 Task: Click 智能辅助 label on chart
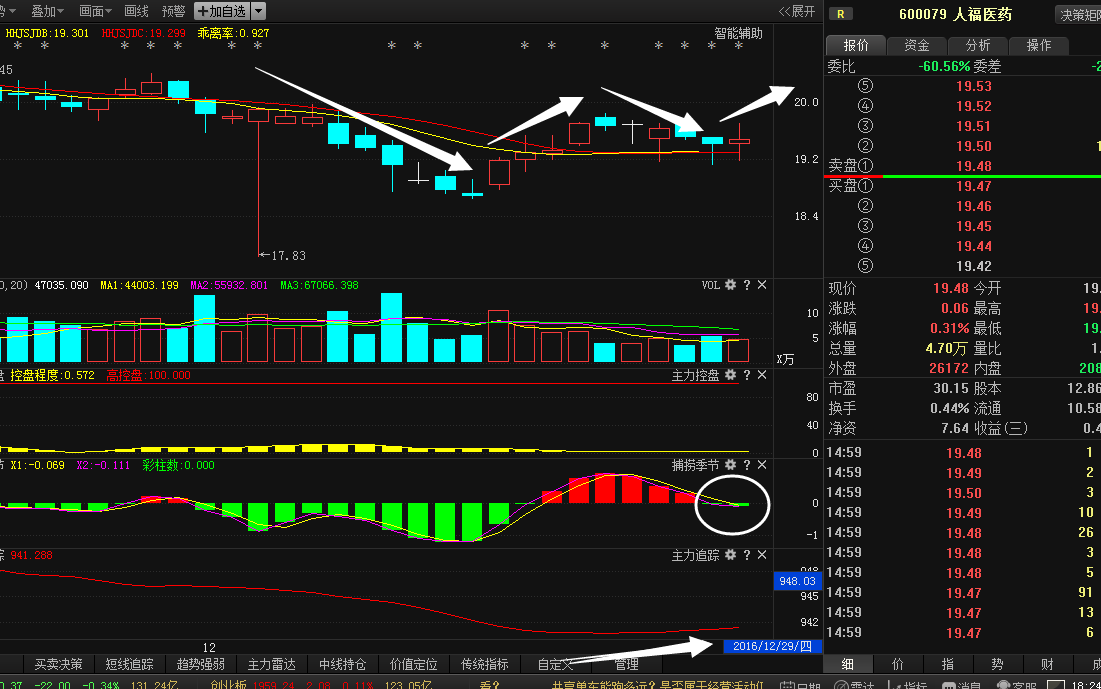click(738, 33)
